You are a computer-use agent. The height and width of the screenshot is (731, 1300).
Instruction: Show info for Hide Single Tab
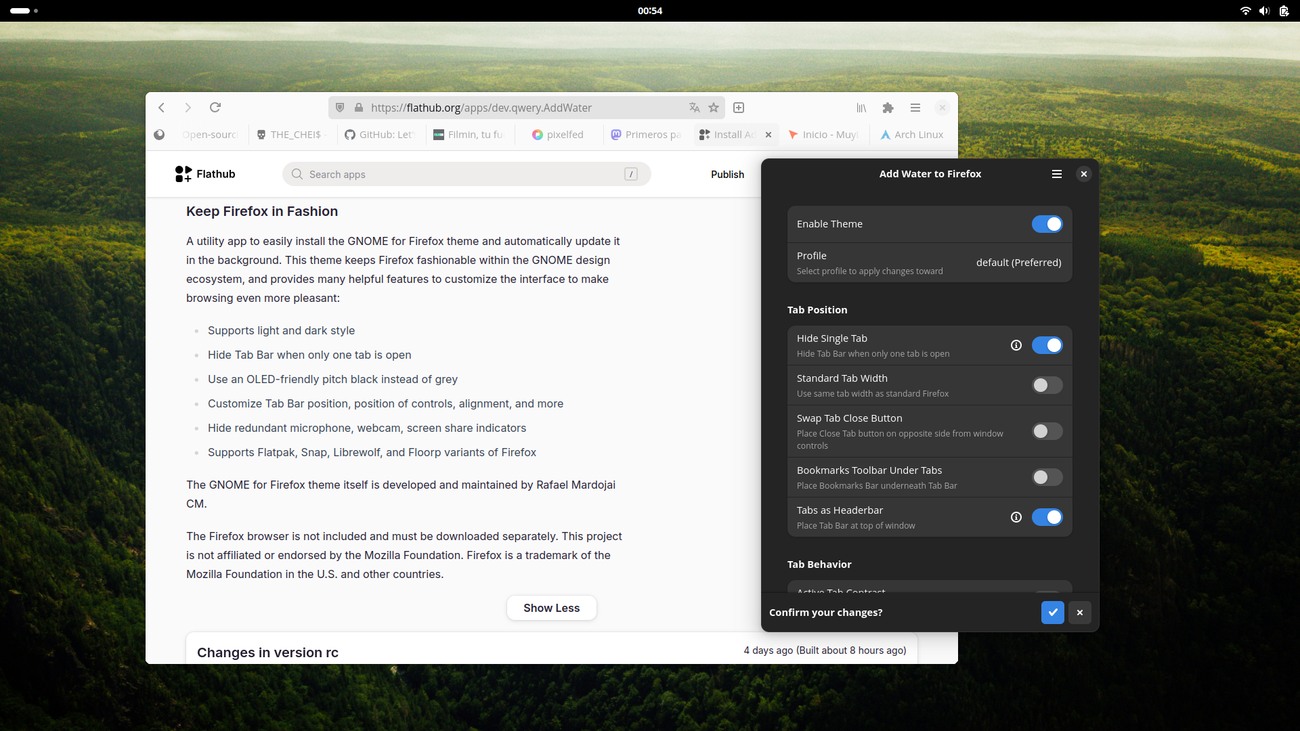point(1016,345)
